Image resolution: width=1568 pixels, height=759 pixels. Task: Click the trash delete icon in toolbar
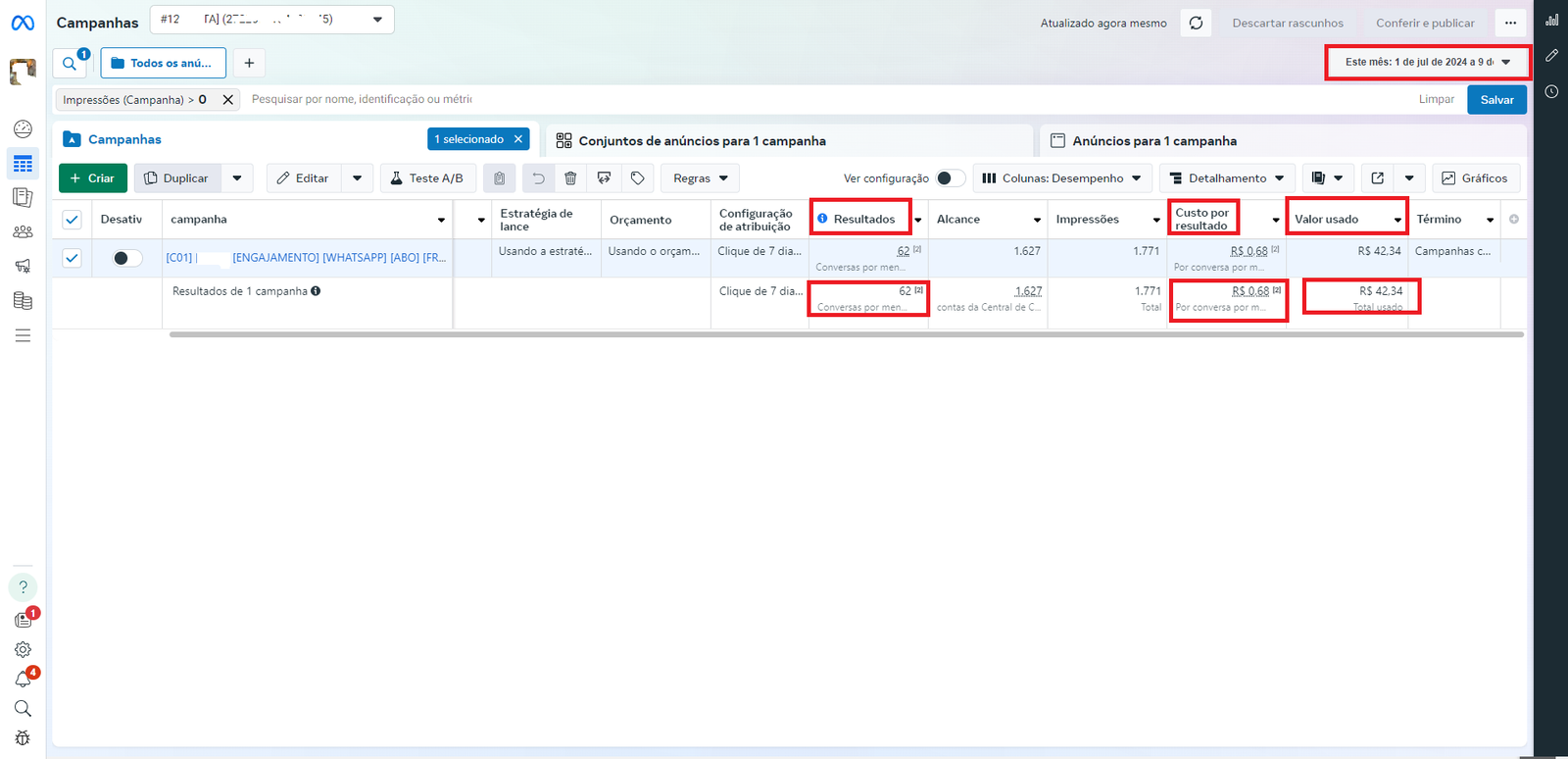pos(570,178)
